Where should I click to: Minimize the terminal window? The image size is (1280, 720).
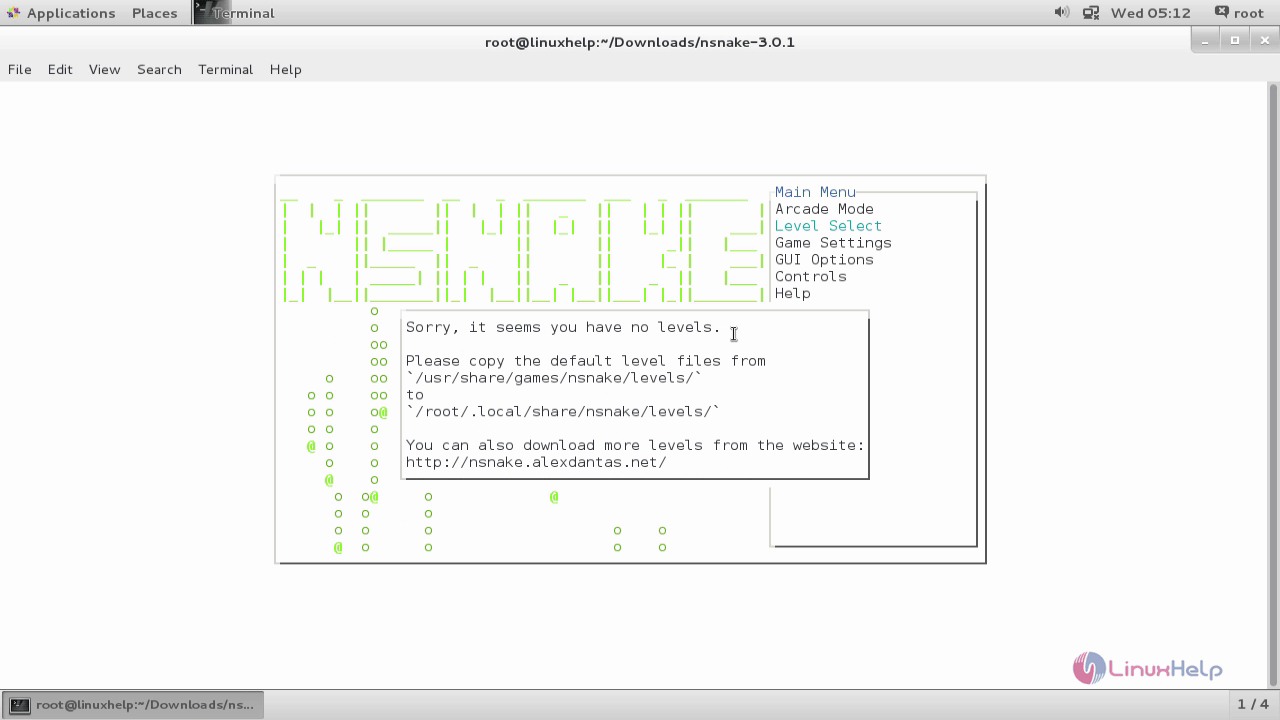[x=1207, y=40]
